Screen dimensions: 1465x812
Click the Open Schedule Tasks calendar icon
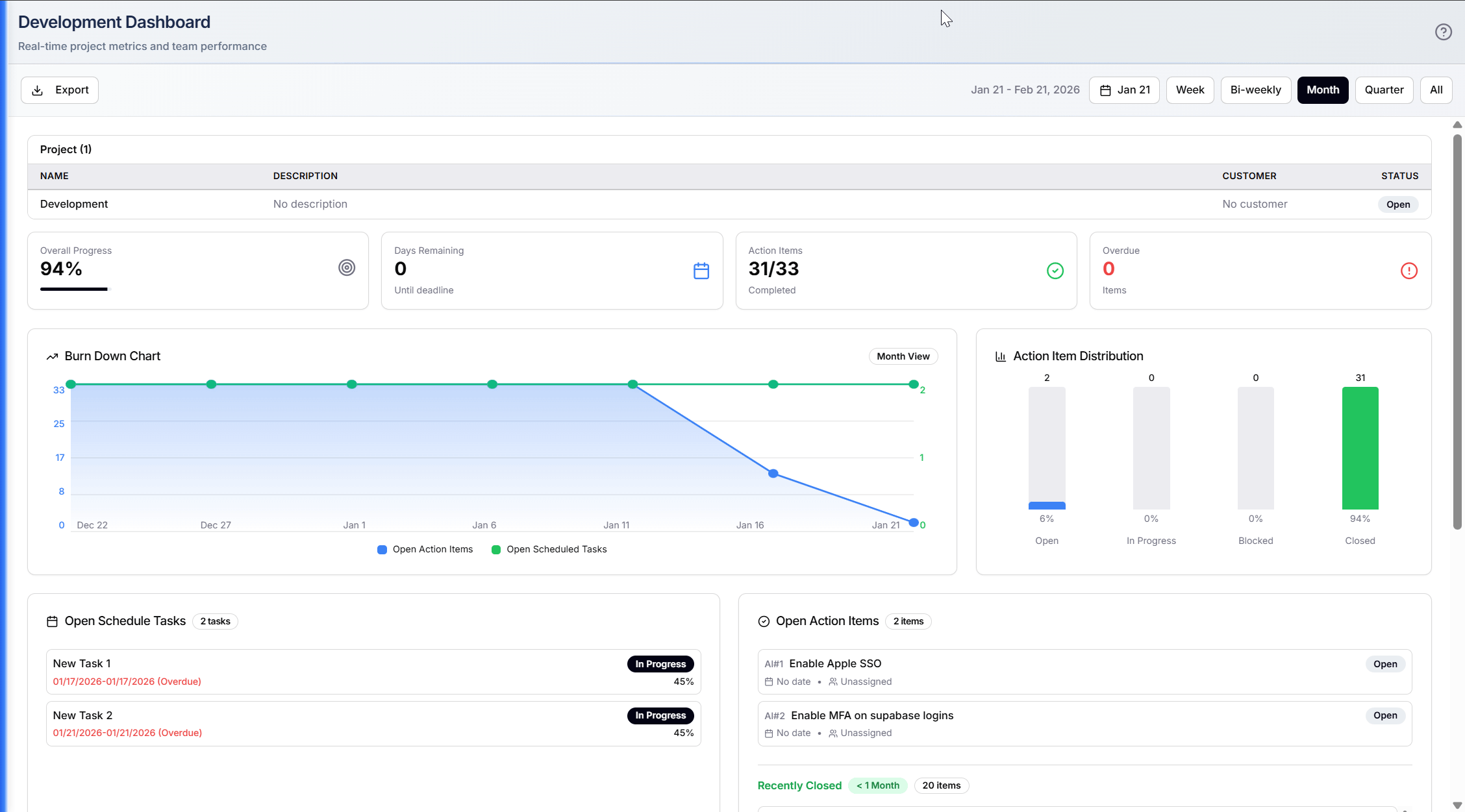pos(53,621)
